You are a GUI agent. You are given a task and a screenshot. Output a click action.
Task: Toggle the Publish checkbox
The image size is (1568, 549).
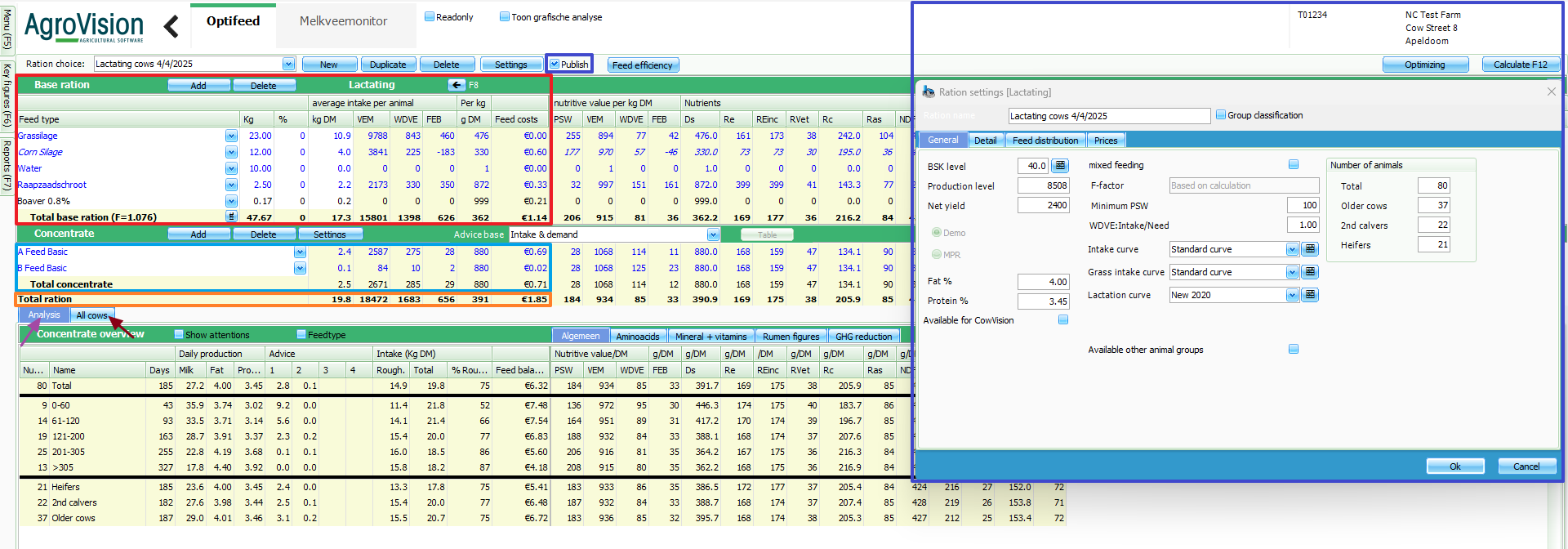pos(555,64)
